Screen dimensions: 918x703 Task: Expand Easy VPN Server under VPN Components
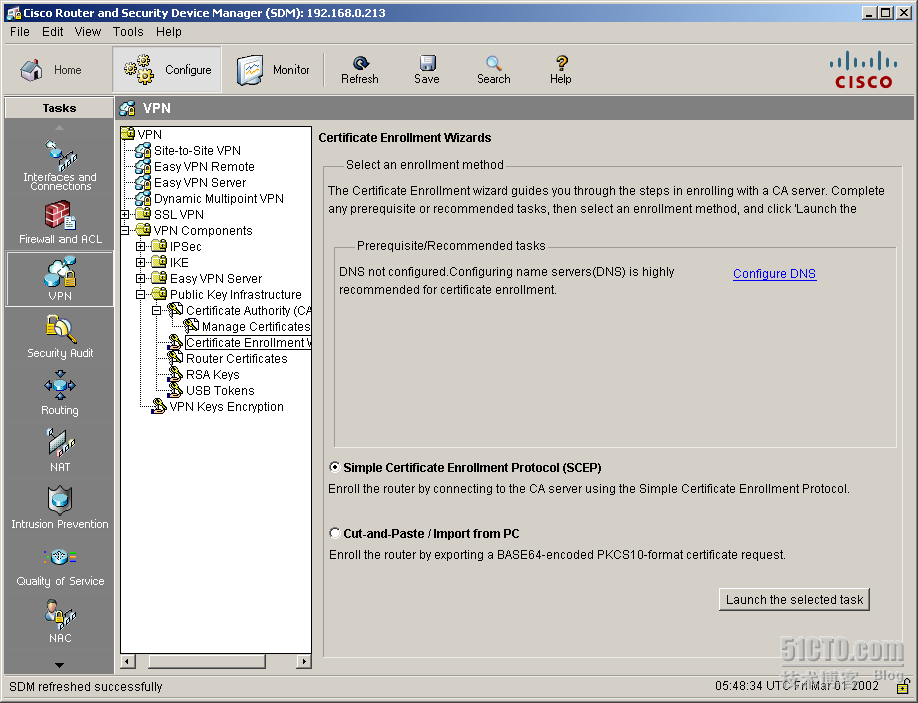pyautogui.click(x=141, y=279)
